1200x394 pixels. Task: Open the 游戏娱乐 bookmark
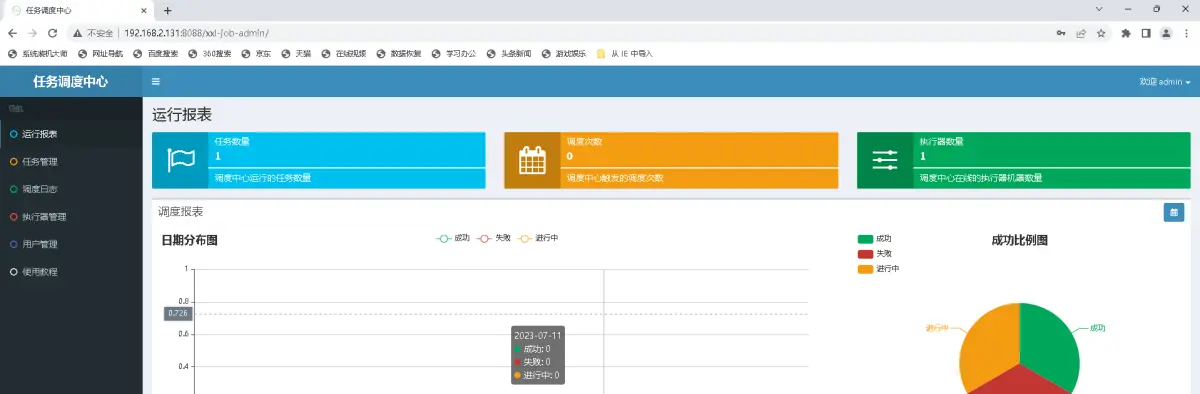[x=563, y=53]
